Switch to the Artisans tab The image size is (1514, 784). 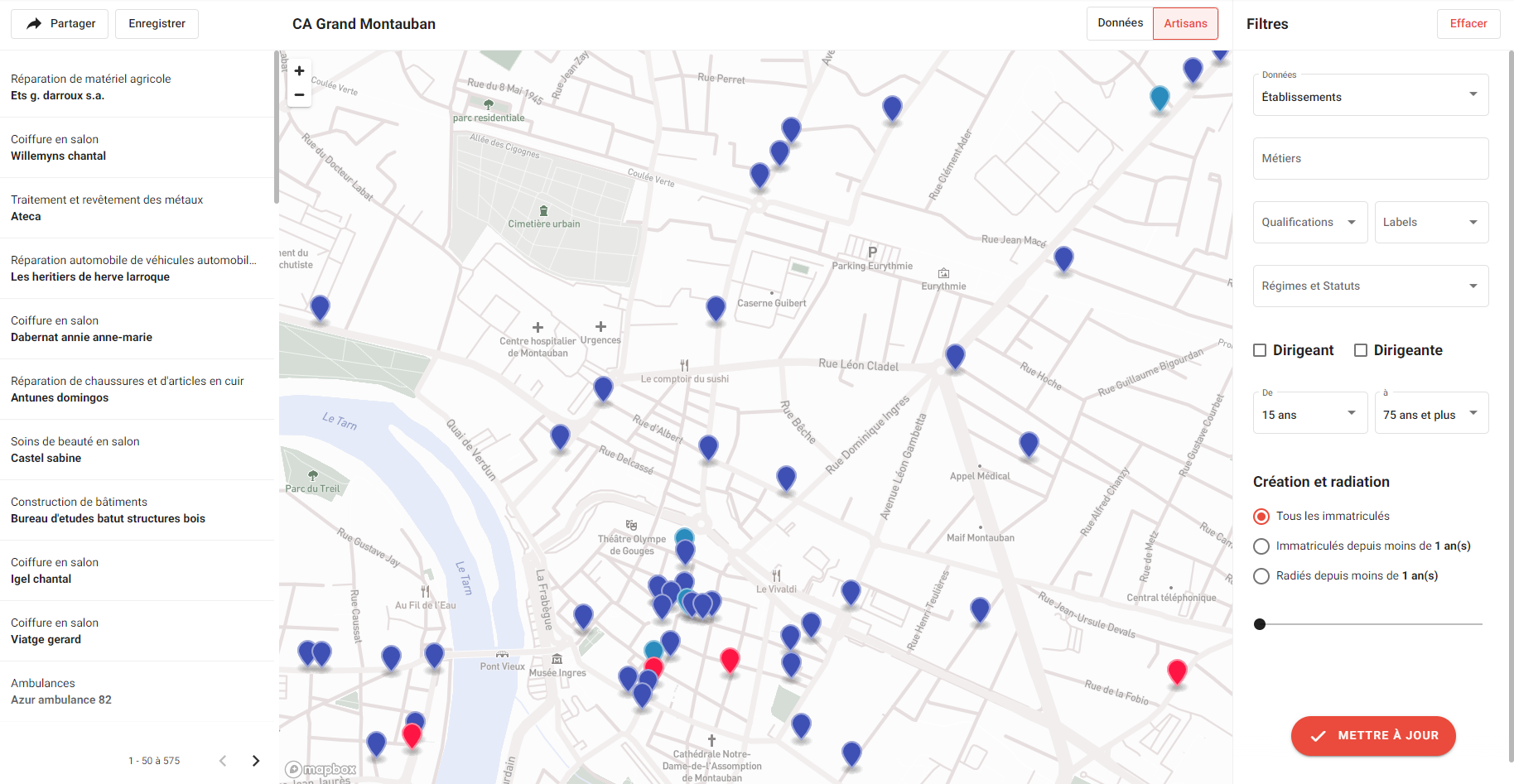pos(1185,23)
